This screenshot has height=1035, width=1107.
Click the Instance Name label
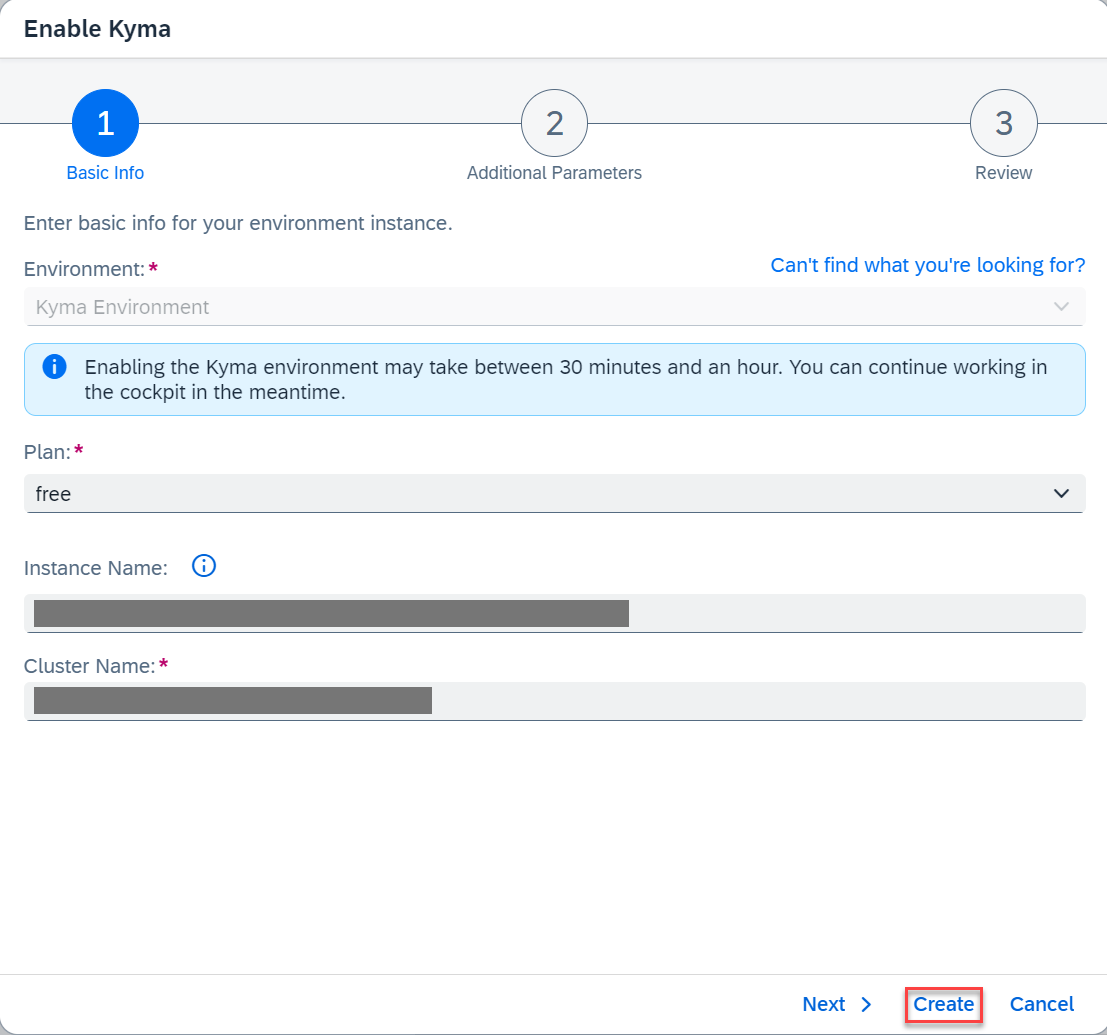click(96, 568)
